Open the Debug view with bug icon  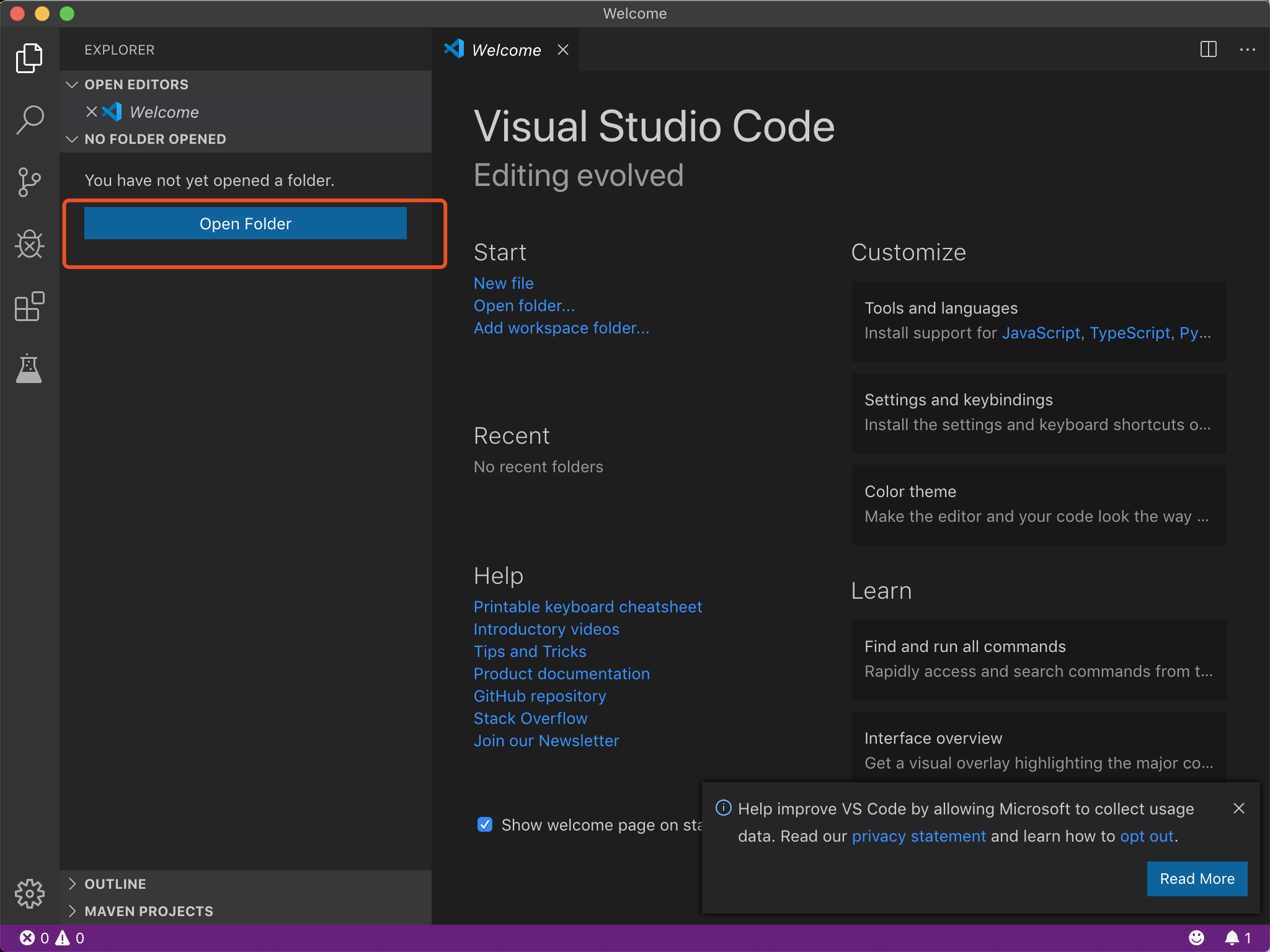coord(29,244)
